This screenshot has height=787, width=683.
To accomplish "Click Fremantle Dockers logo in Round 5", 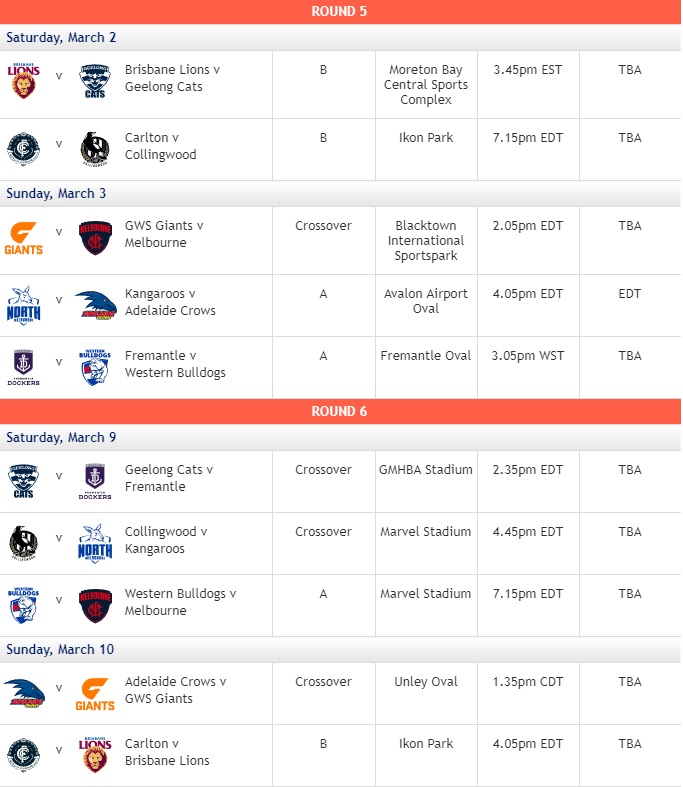I will [23, 367].
